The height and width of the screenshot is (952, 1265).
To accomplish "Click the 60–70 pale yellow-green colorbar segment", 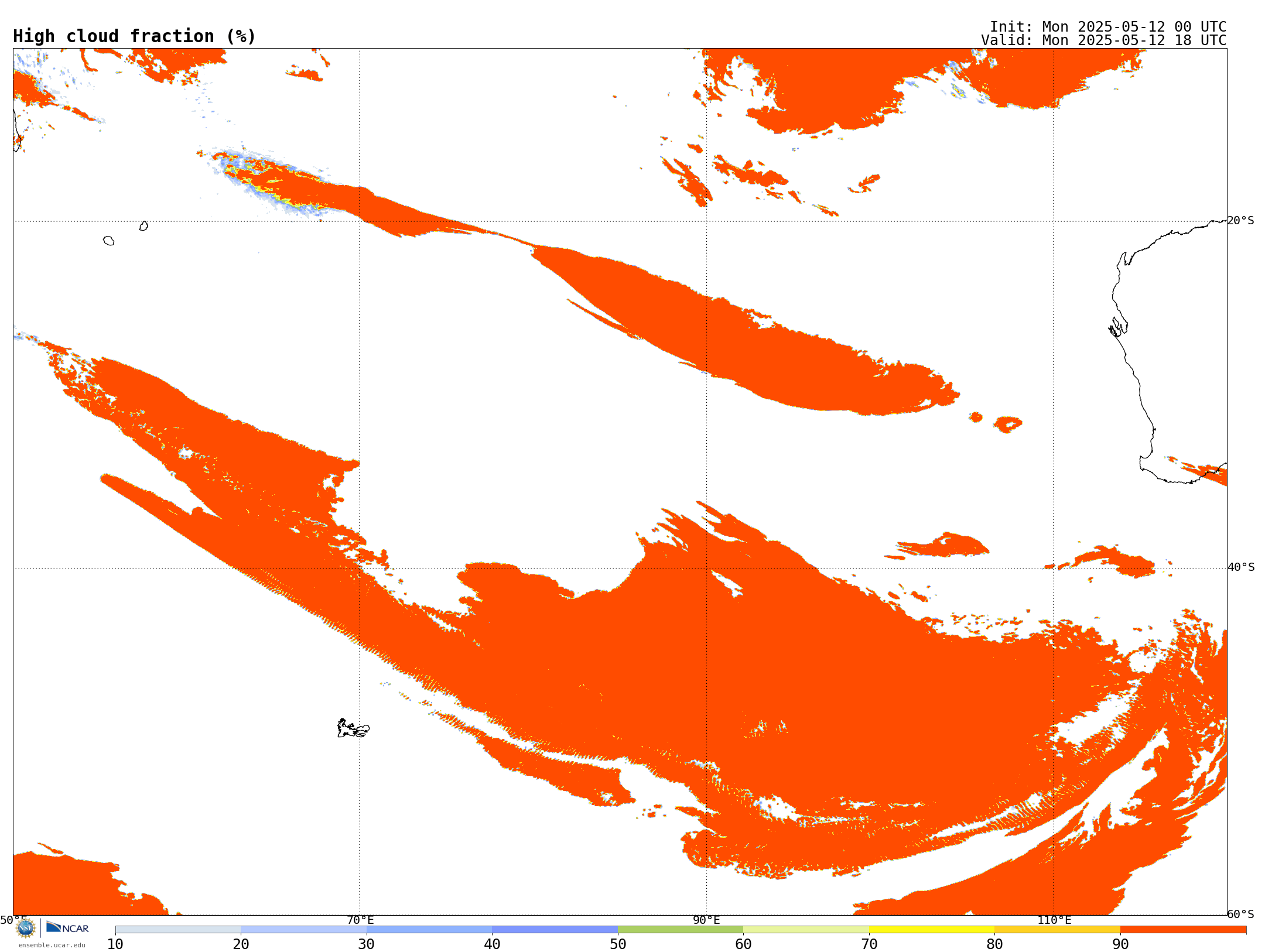I will [806, 930].
